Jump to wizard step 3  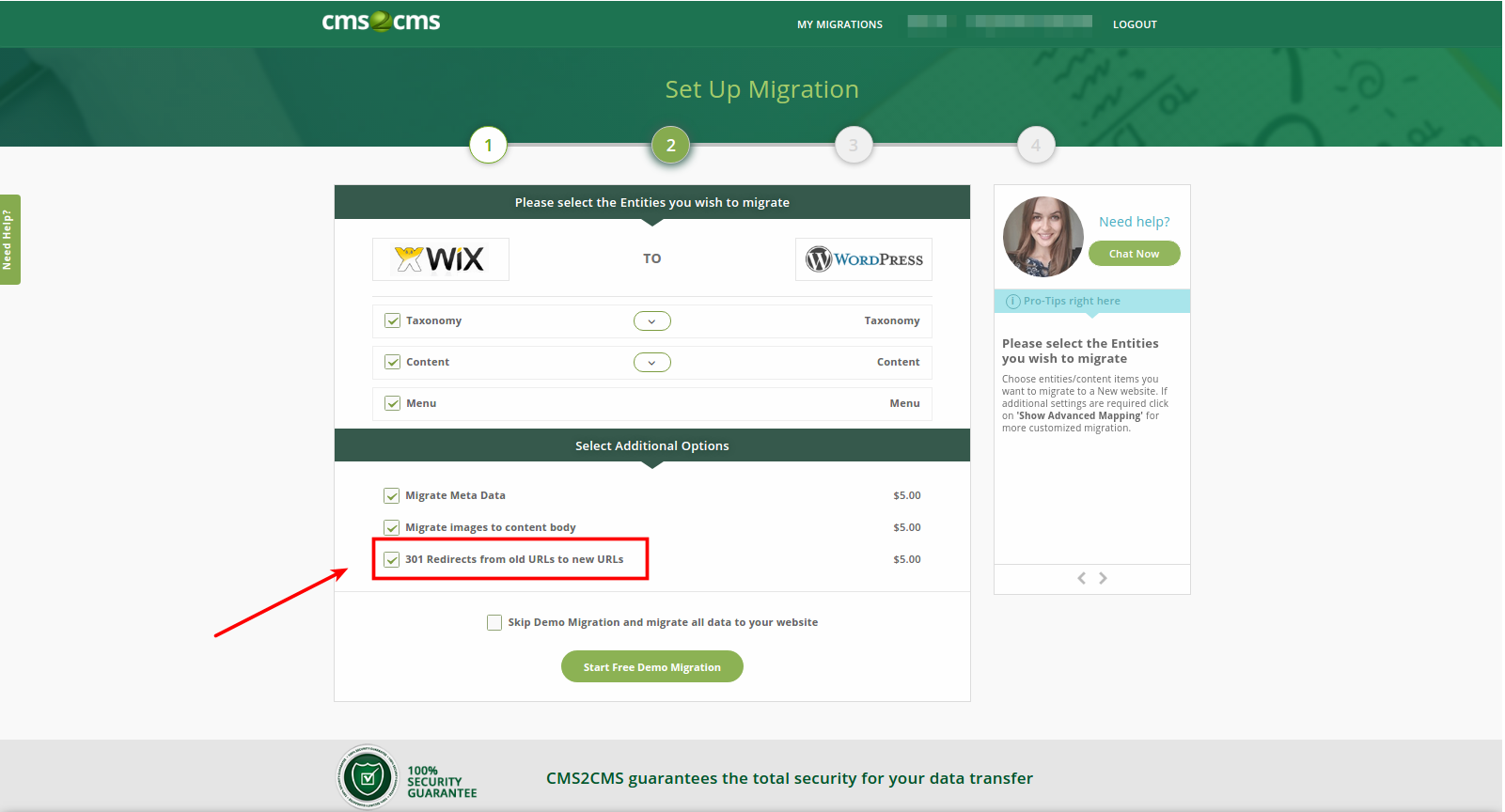pos(854,145)
